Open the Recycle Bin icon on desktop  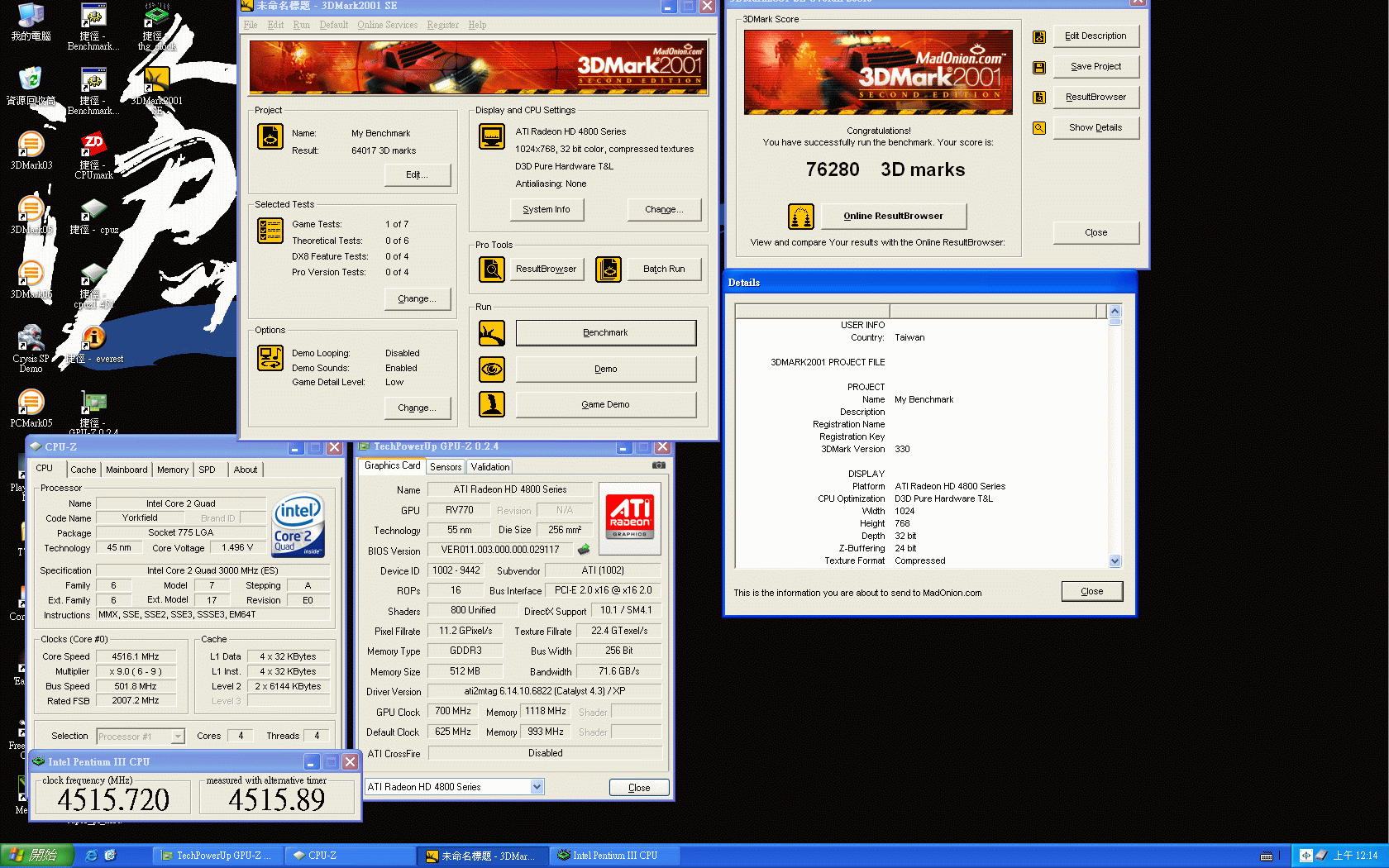(x=31, y=85)
